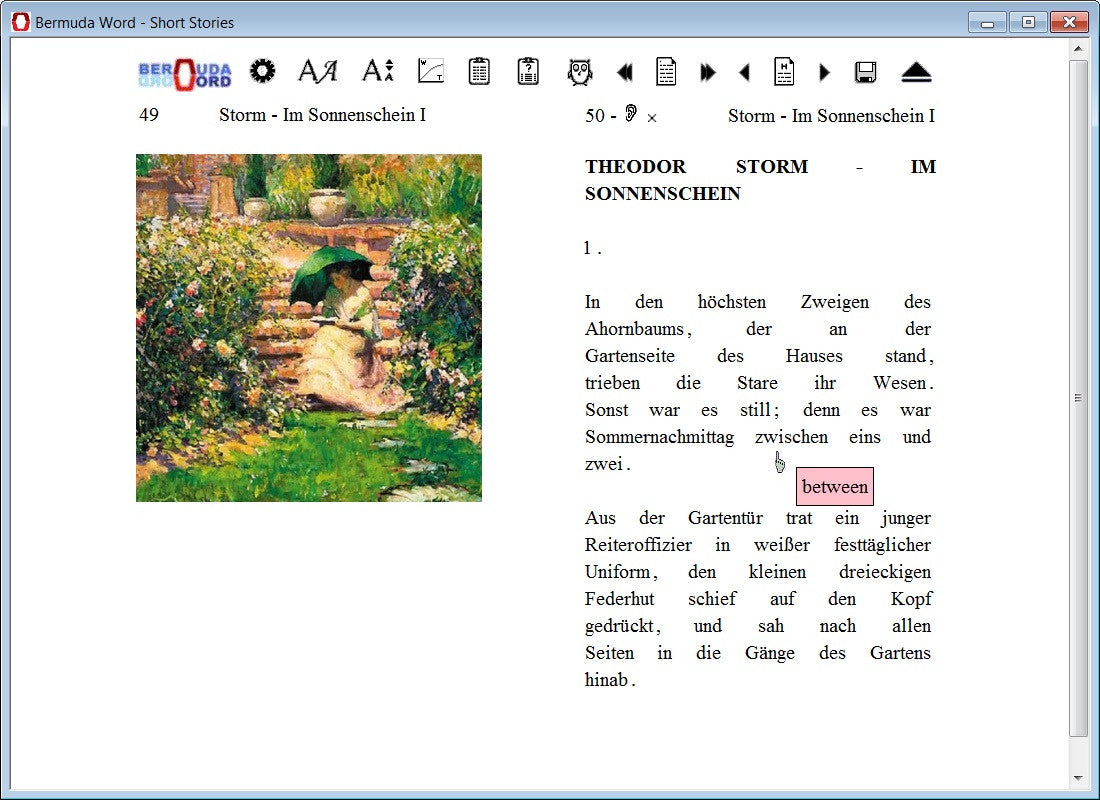Viewport: 1100px width, 800px height.
Task: Click the word 'Gänge'
Action: point(770,653)
